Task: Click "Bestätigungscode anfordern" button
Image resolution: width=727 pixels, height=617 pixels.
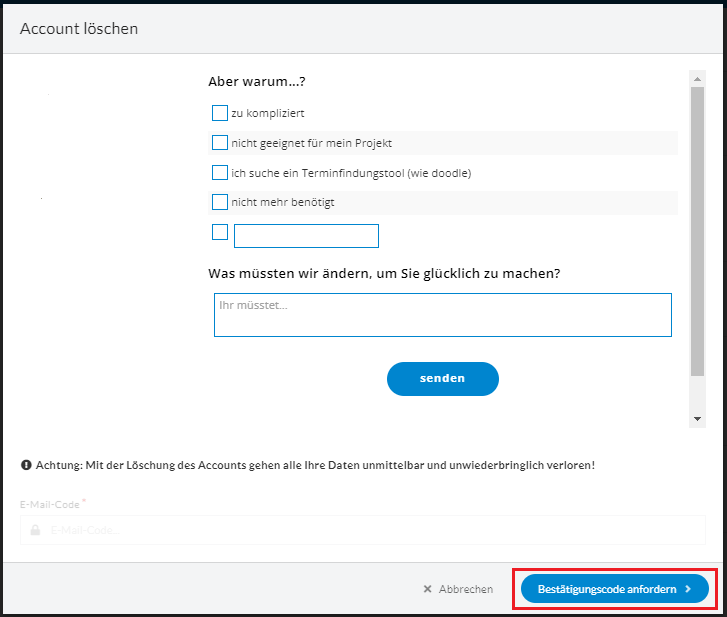Action: pyautogui.click(x=614, y=589)
